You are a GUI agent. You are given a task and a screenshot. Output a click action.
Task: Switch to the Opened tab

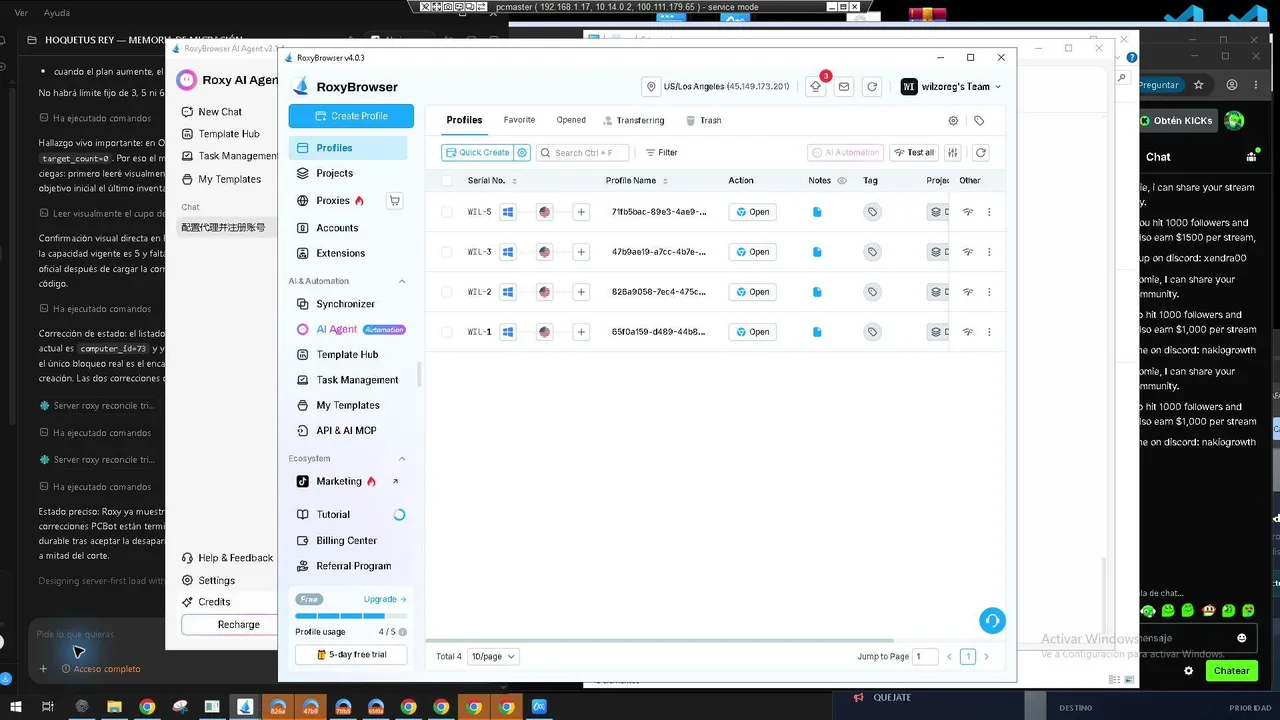[571, 120]
